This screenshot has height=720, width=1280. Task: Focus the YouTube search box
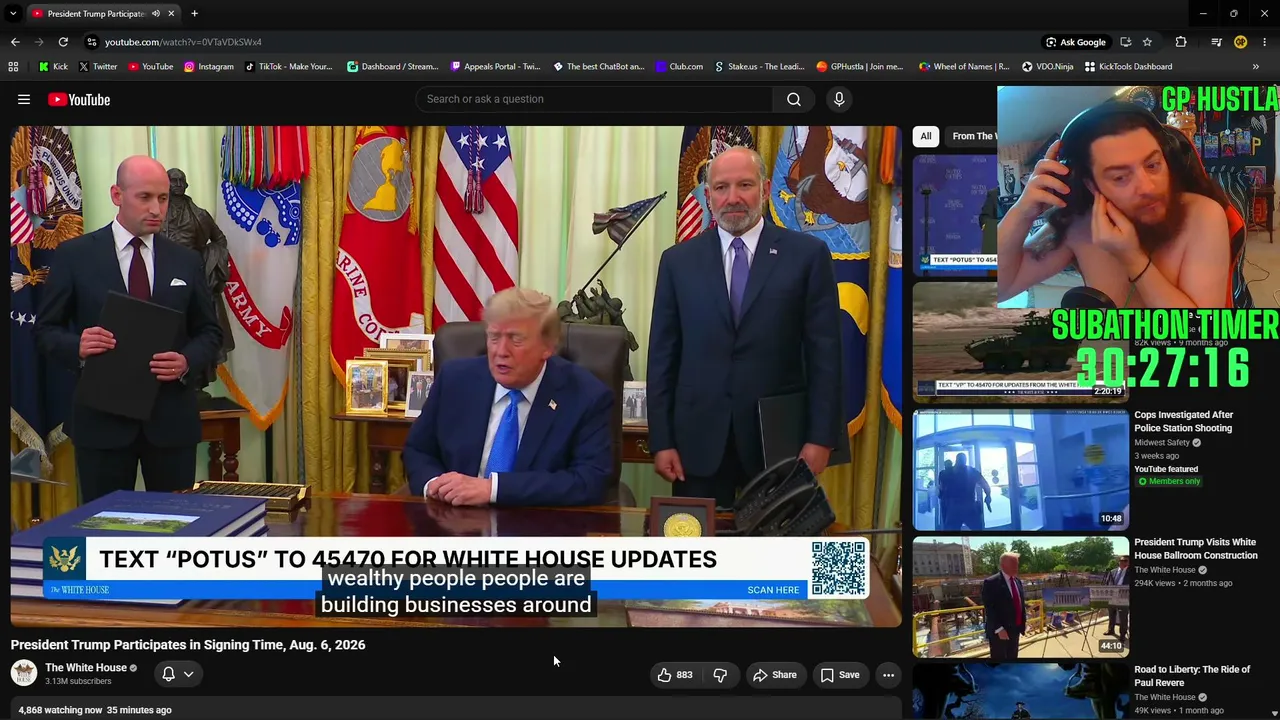[x=594, y=99]
